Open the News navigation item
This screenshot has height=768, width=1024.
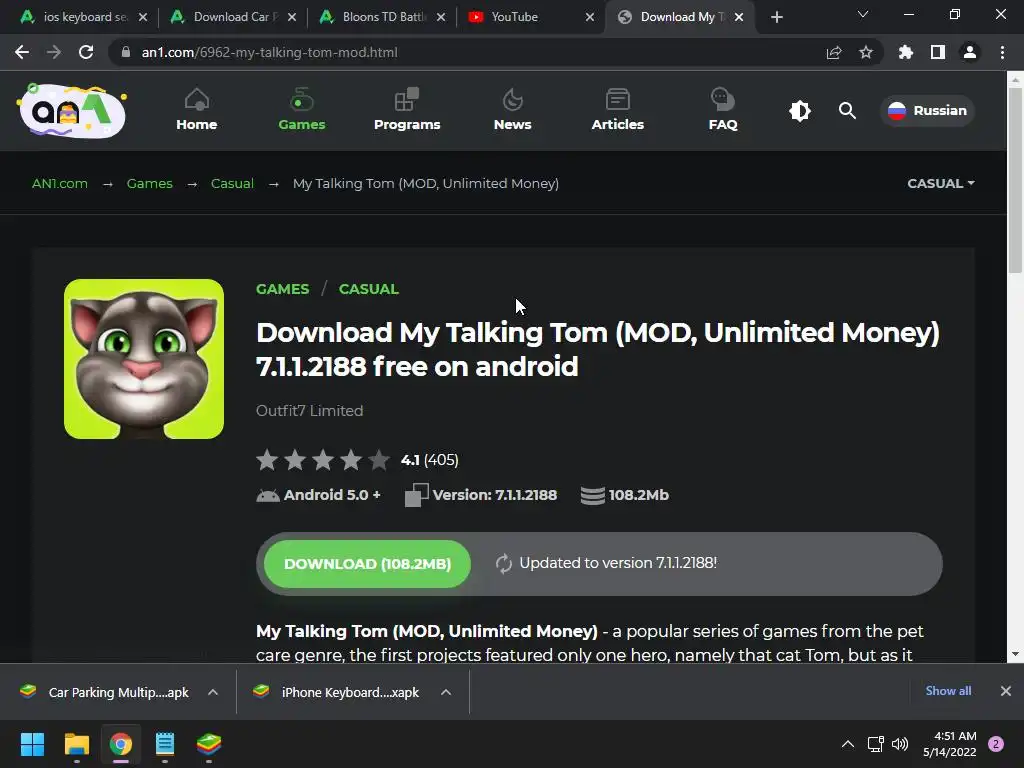tap(513, 110)
